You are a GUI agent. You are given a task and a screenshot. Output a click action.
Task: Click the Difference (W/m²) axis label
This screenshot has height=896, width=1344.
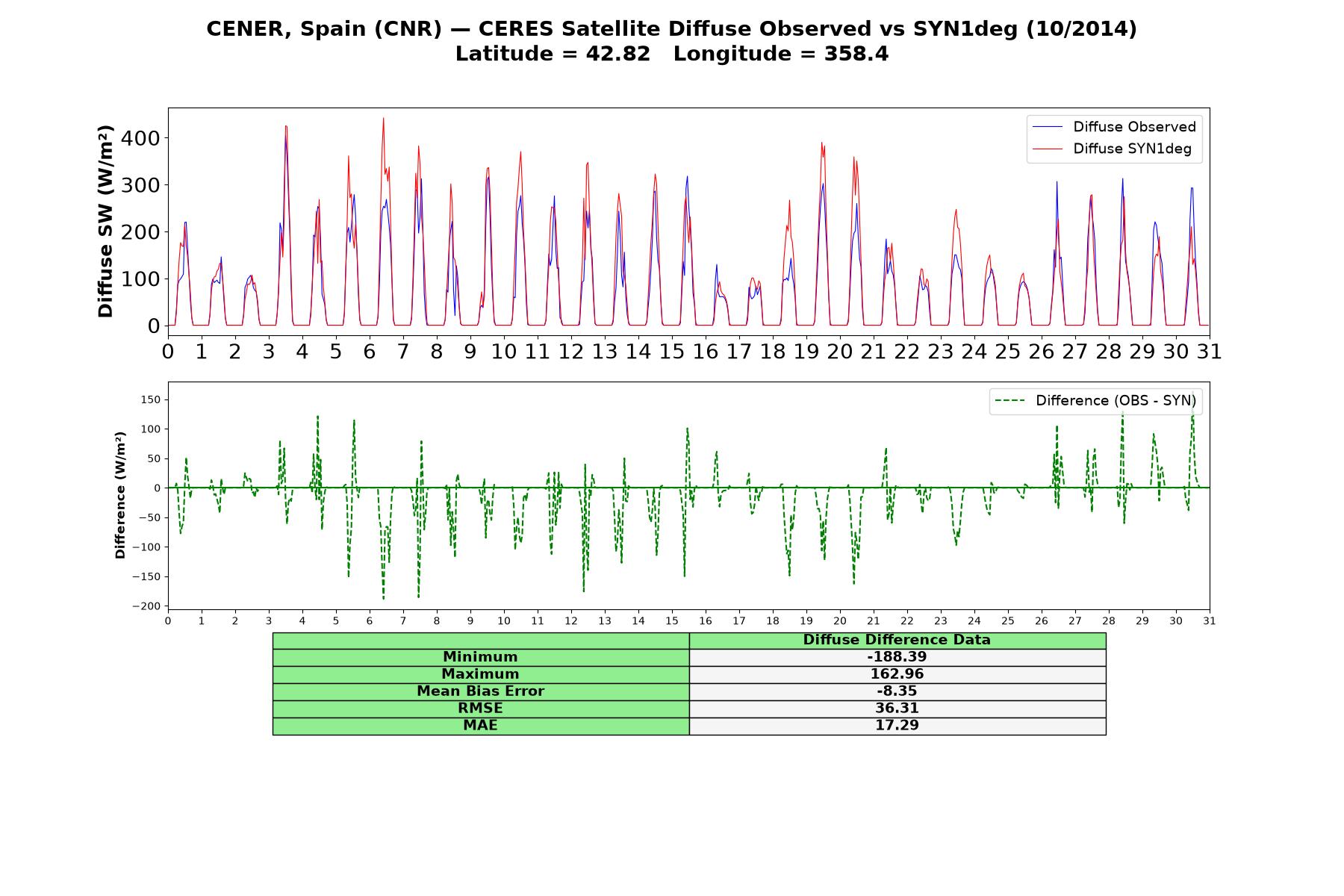[x=120, y=495]
